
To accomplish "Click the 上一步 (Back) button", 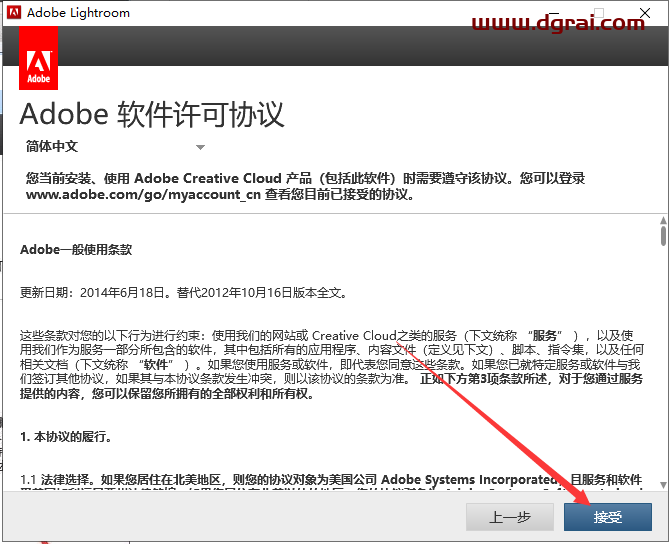I will (x=510, y=517).
